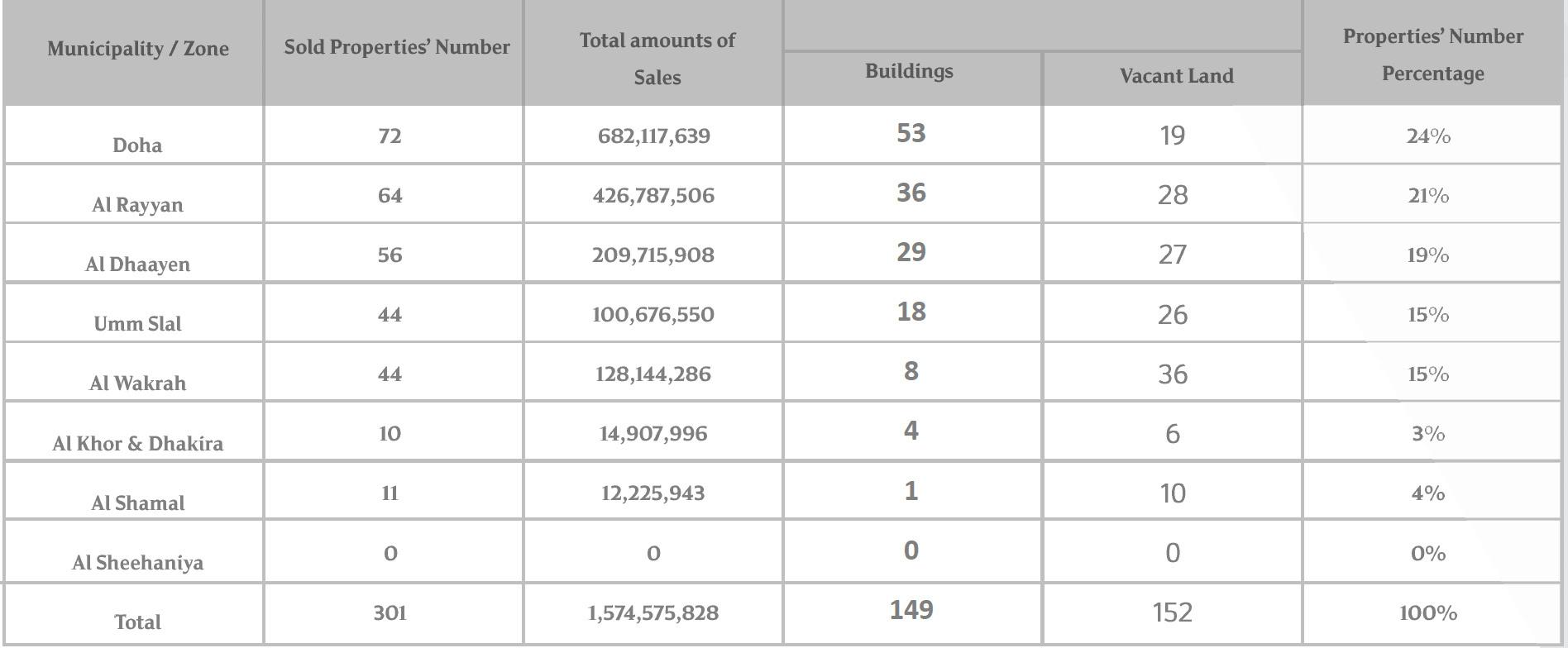The height and width of the screenshot is (648, 1568).
Task: Select the Umm Slal municipality cell
Action: click(x=137, y=324)
